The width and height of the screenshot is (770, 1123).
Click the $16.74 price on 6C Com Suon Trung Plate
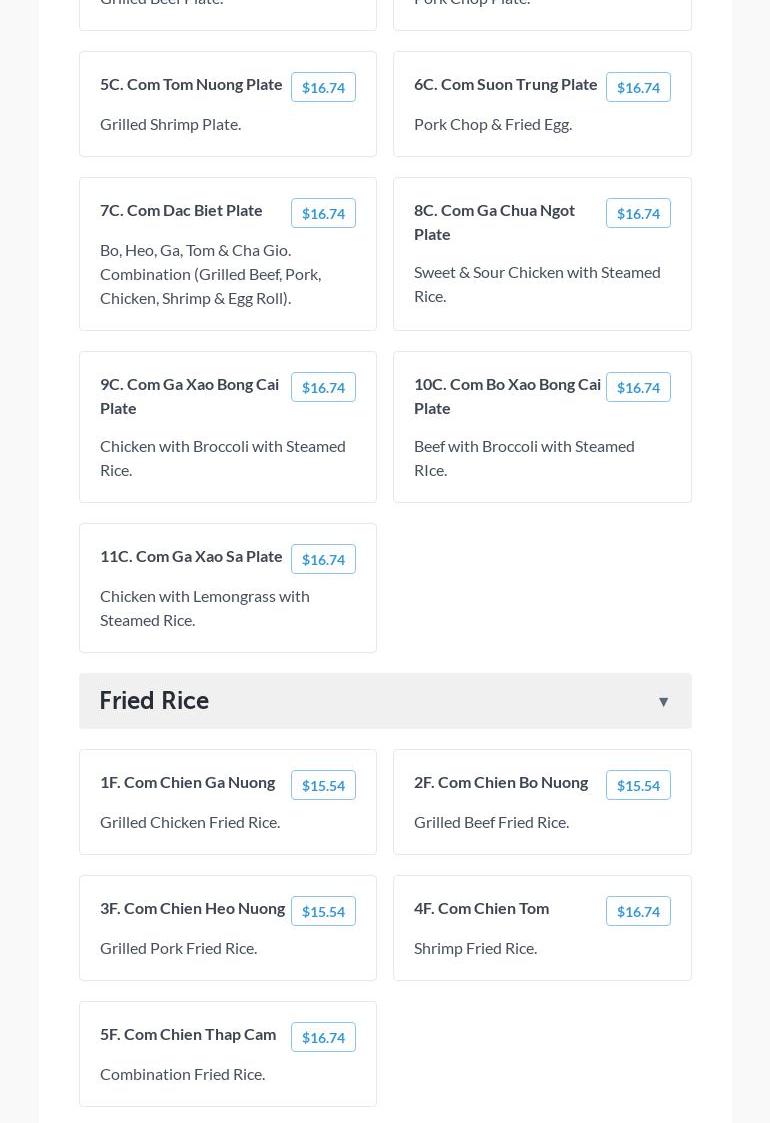(x=637, y=87)
